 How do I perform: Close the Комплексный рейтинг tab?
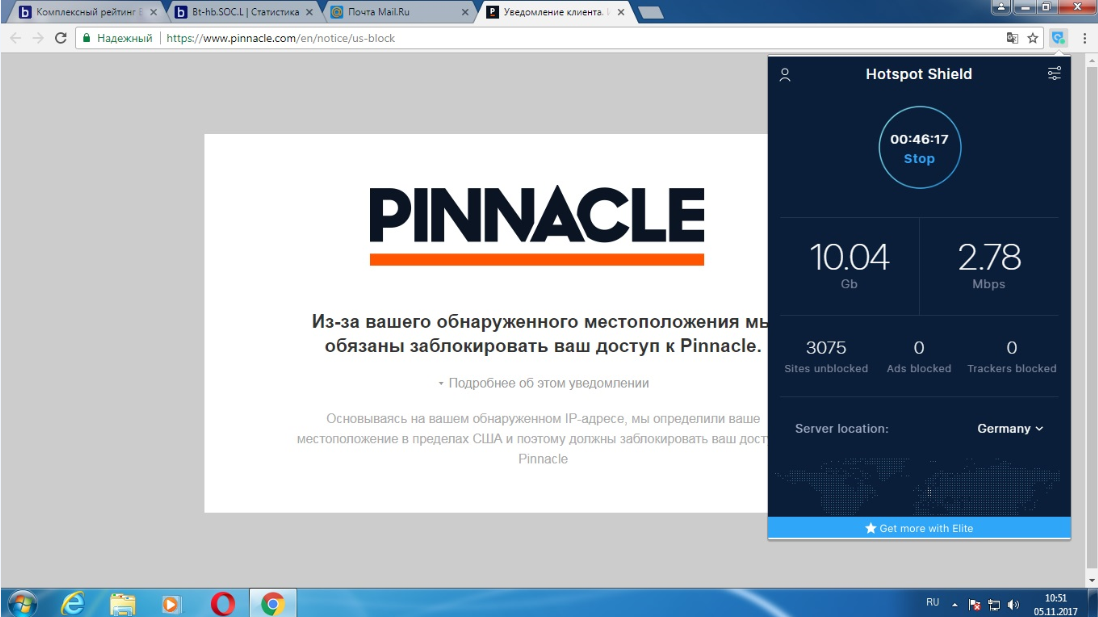(x=153, y=12)
